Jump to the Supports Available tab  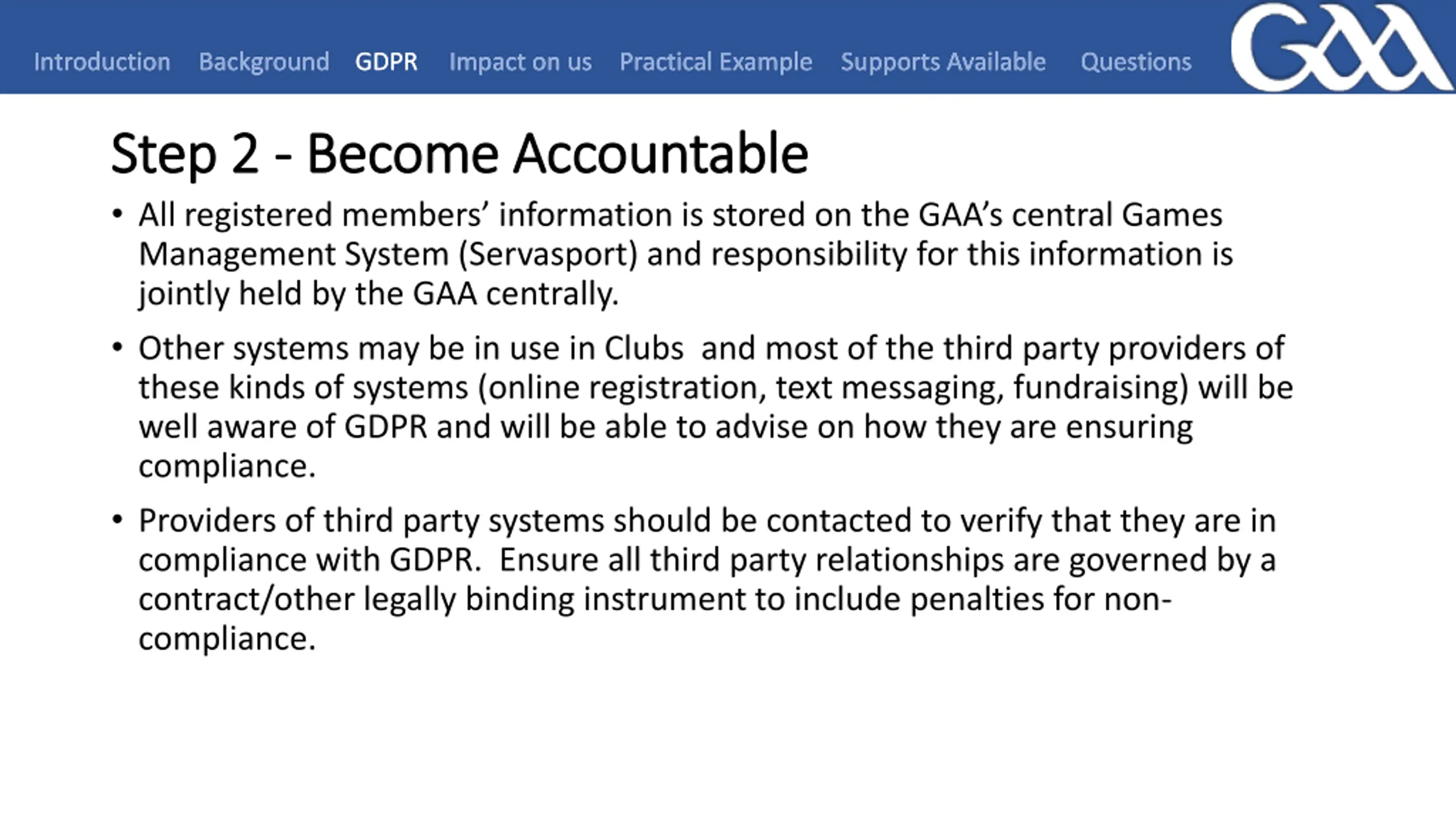944,61
